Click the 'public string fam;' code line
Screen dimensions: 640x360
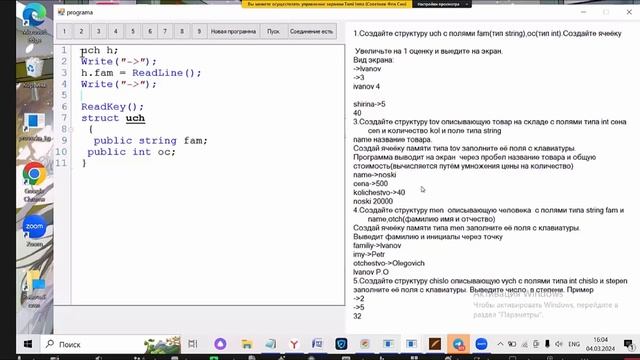[151, 141]
